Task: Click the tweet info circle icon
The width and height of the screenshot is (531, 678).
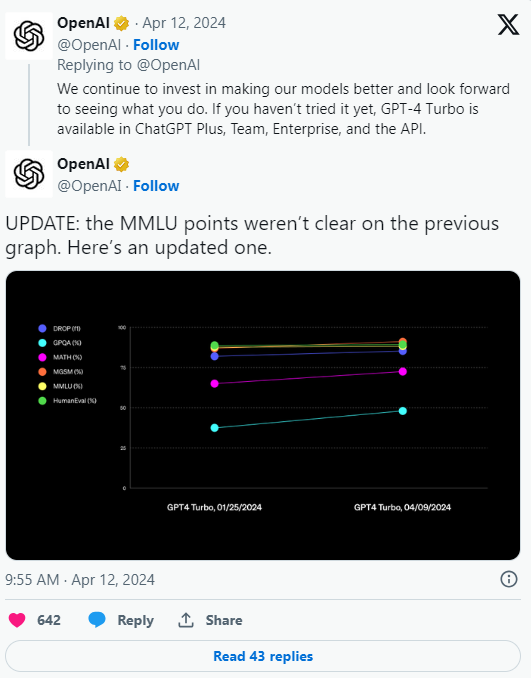Action: [509, 579]
